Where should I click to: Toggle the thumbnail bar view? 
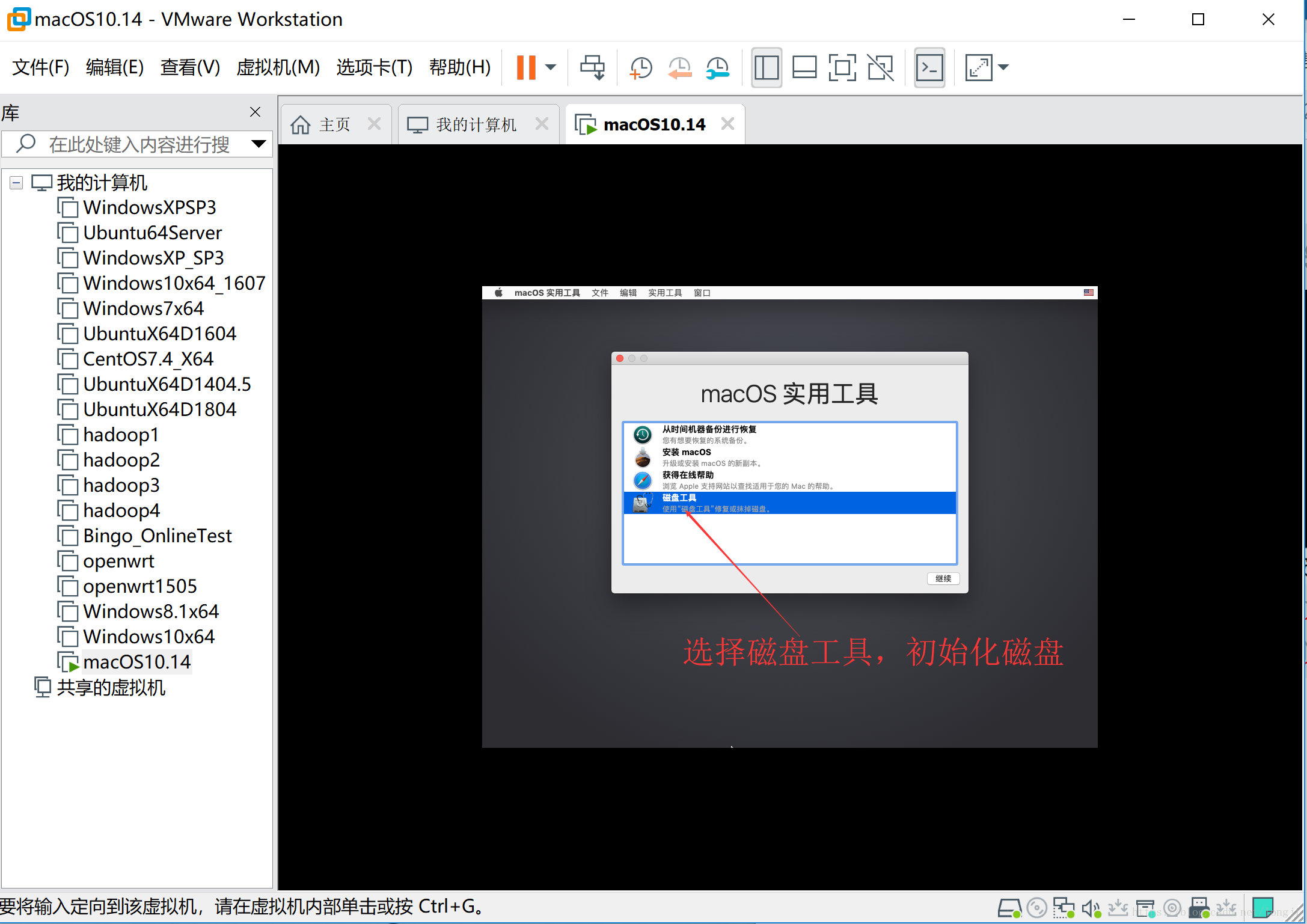pyautogui.click(x=804, y=67)
